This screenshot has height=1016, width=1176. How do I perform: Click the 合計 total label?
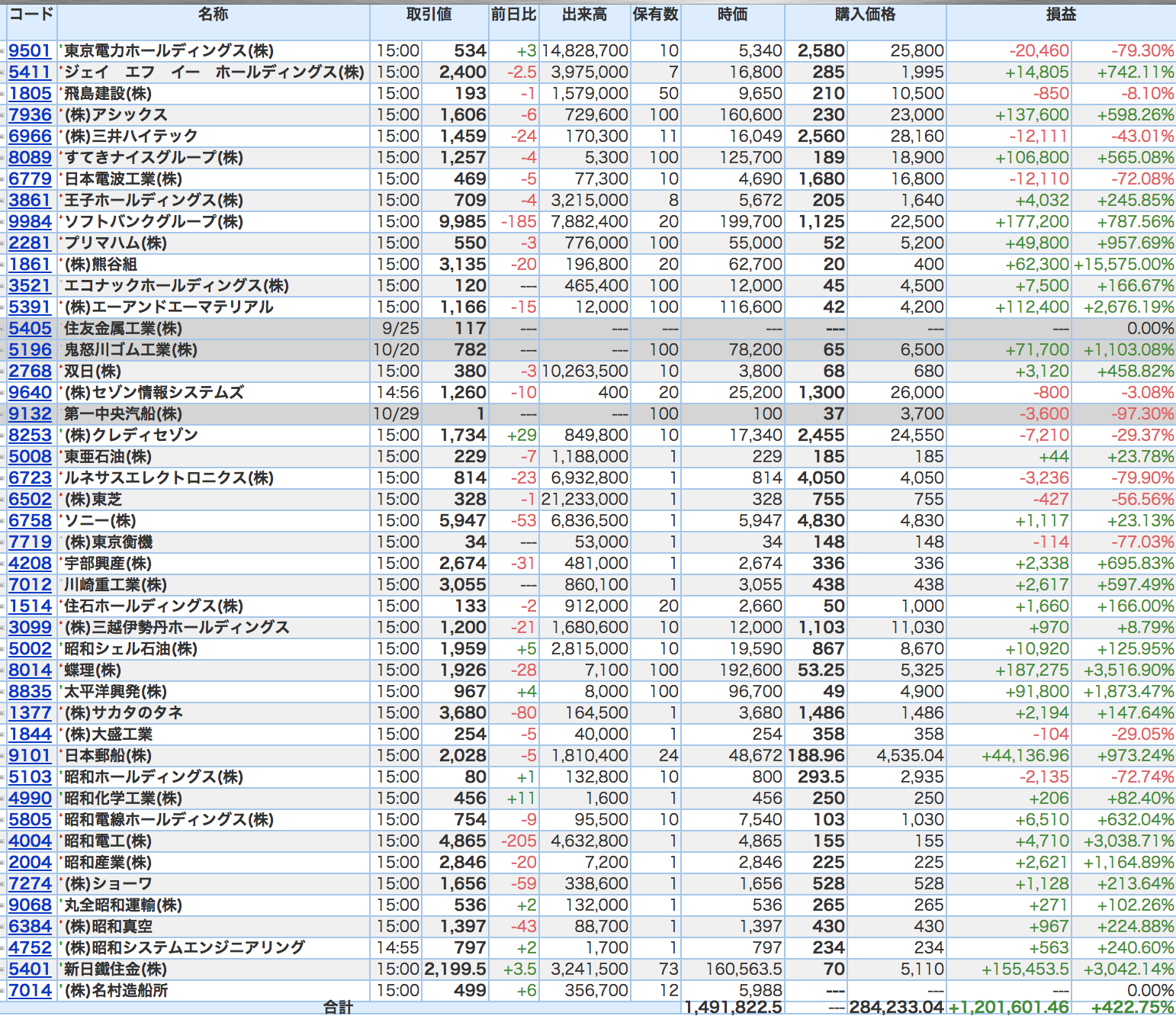339,1007
